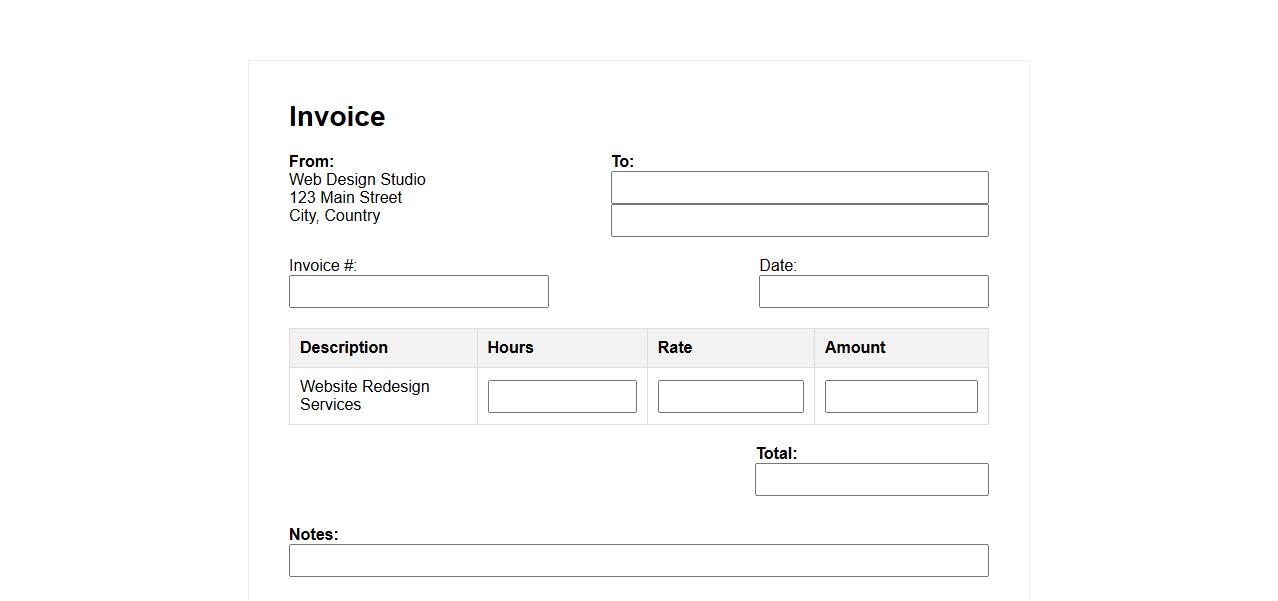Click the Web Design Studio sender name
Image resolution: width=1278 pixels, height=601 pixels.
click(357, 180)
